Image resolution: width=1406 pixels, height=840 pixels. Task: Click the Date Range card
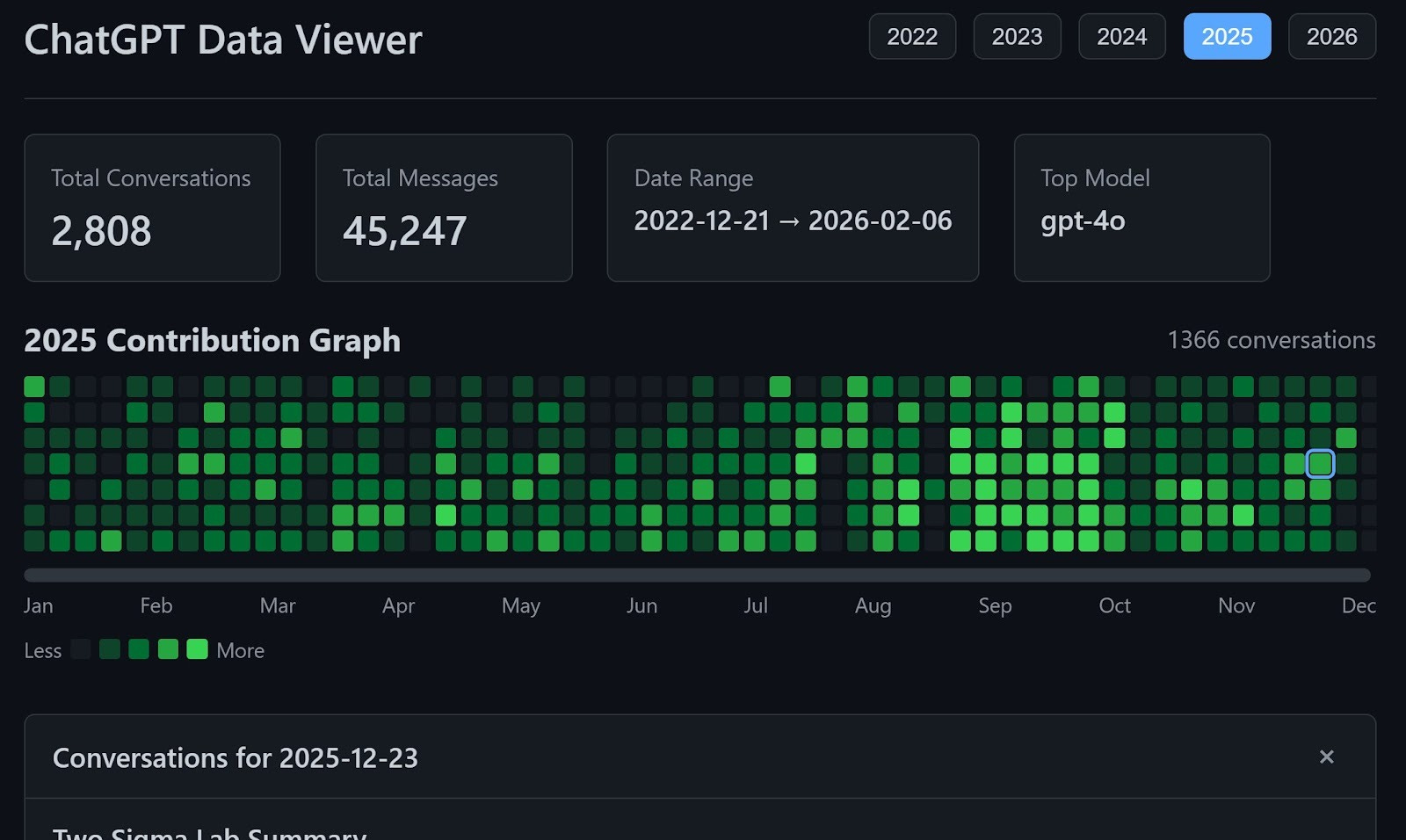pos(792,207)
